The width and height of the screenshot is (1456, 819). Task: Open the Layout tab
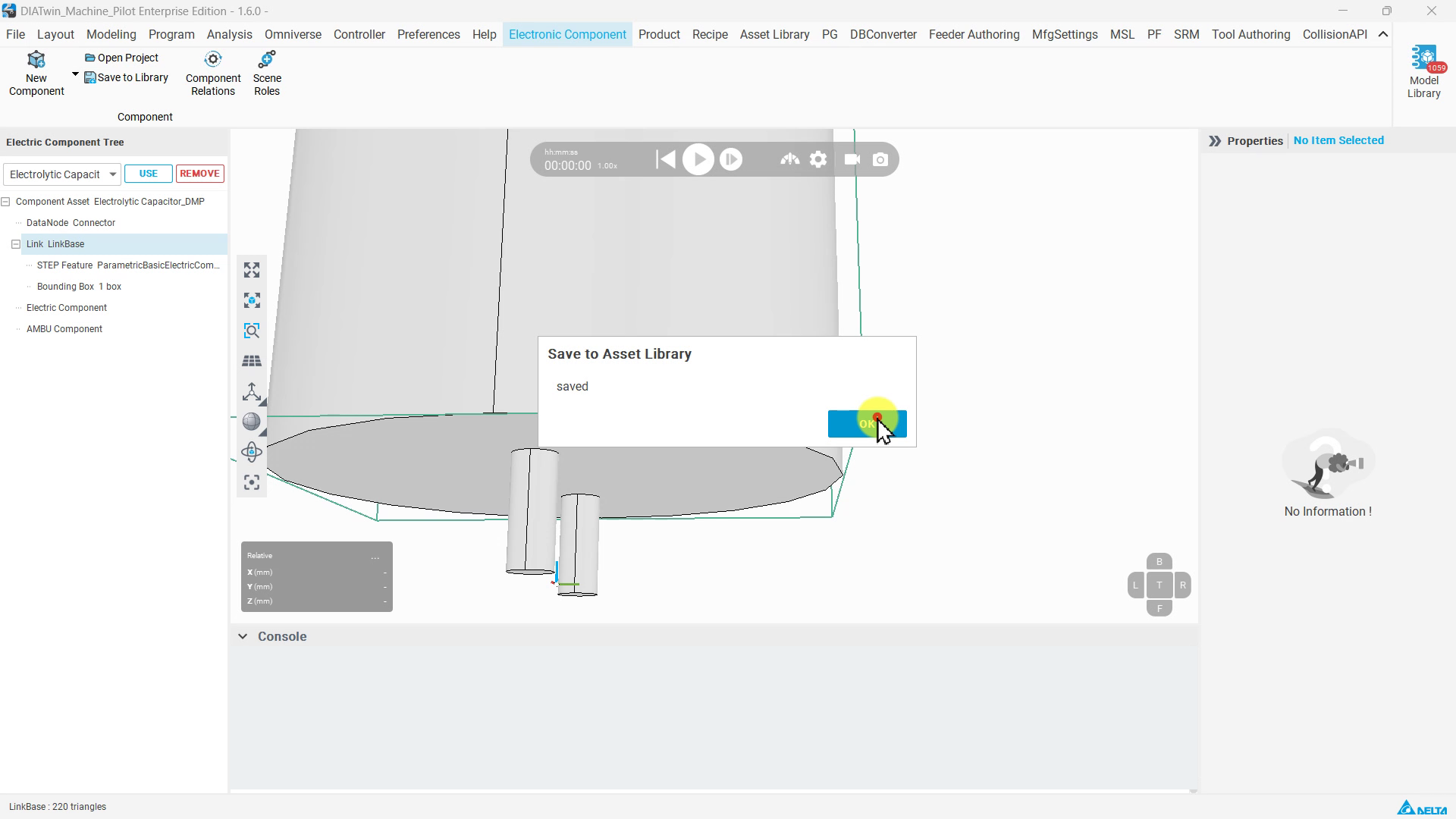click(55, 35)
